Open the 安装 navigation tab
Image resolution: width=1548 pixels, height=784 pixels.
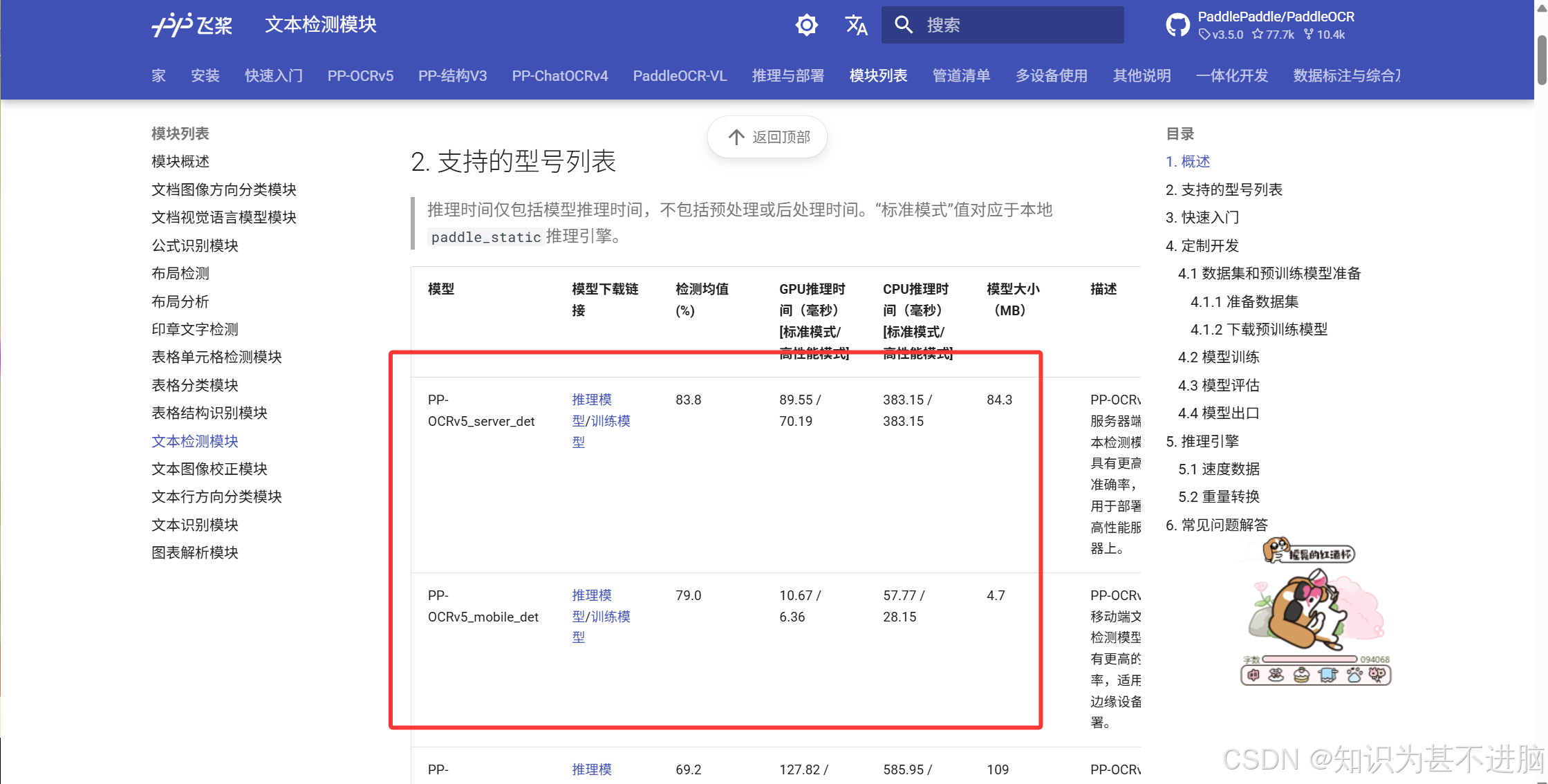(x=205, y=76)
